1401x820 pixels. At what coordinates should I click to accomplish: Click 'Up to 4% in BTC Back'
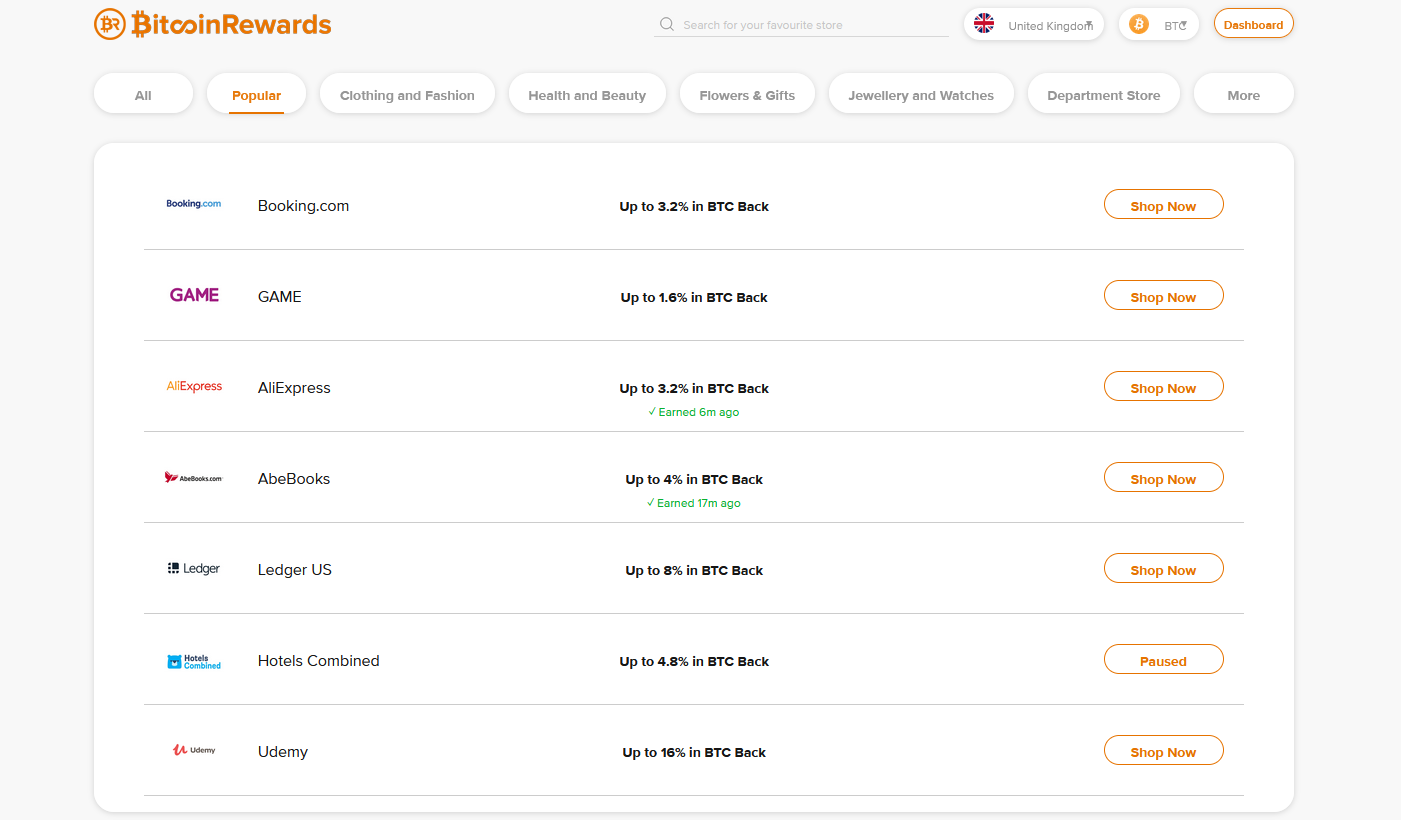[694, 479]
